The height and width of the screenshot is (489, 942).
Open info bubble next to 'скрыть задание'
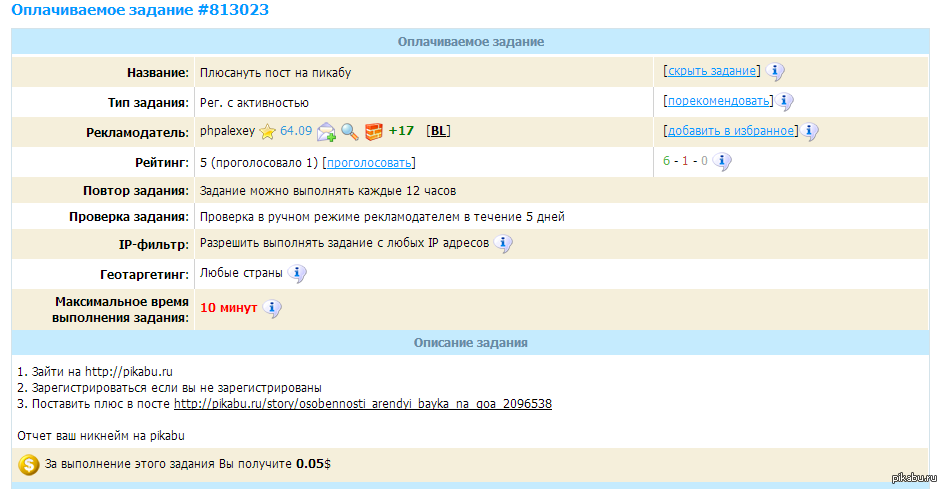click(775, 72)
